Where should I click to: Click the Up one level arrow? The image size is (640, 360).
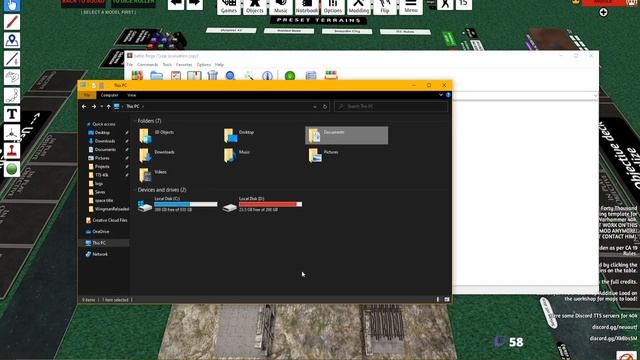108,107
